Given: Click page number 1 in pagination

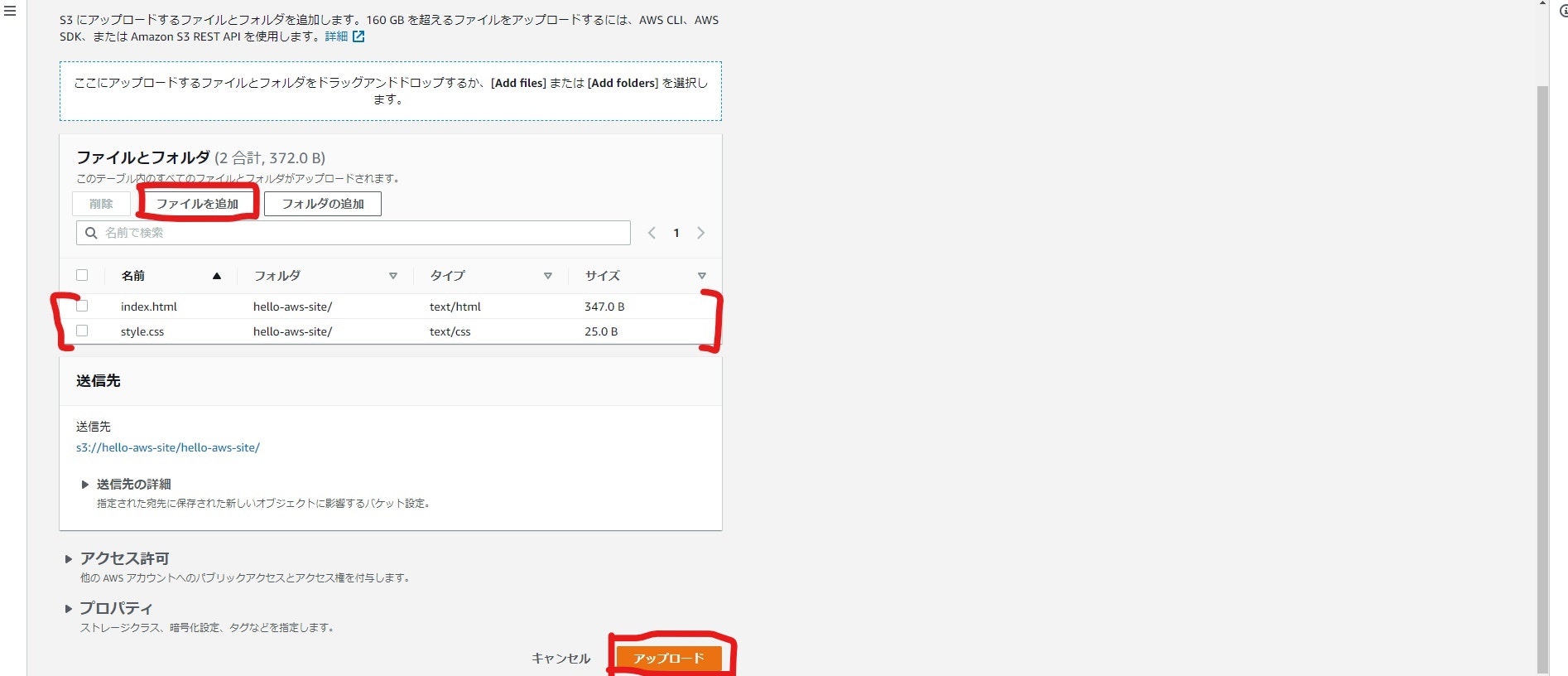Looking at the screenshot, I should tap(676, 233).
